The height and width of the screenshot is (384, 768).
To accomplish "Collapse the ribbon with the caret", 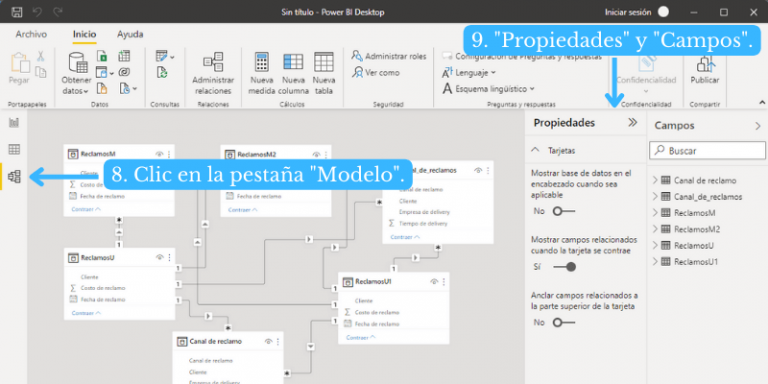I will pos(762,102).
